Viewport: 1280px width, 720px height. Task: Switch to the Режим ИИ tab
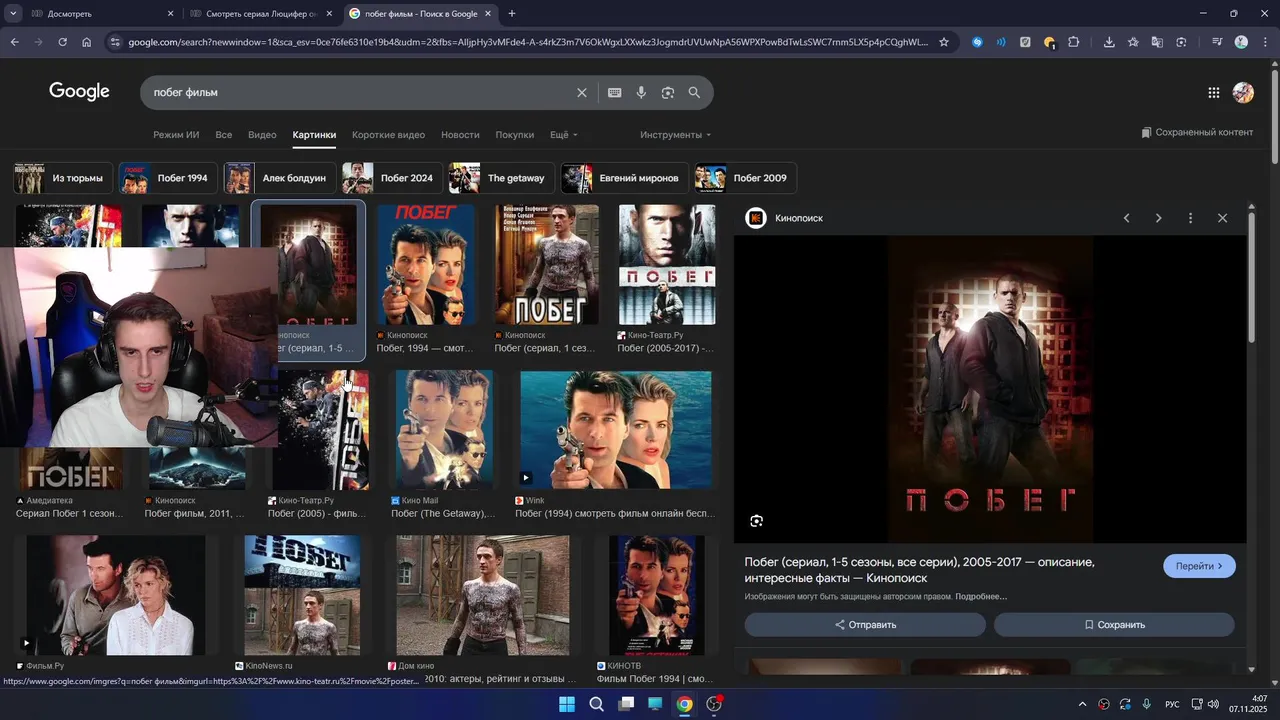point(176,135)
